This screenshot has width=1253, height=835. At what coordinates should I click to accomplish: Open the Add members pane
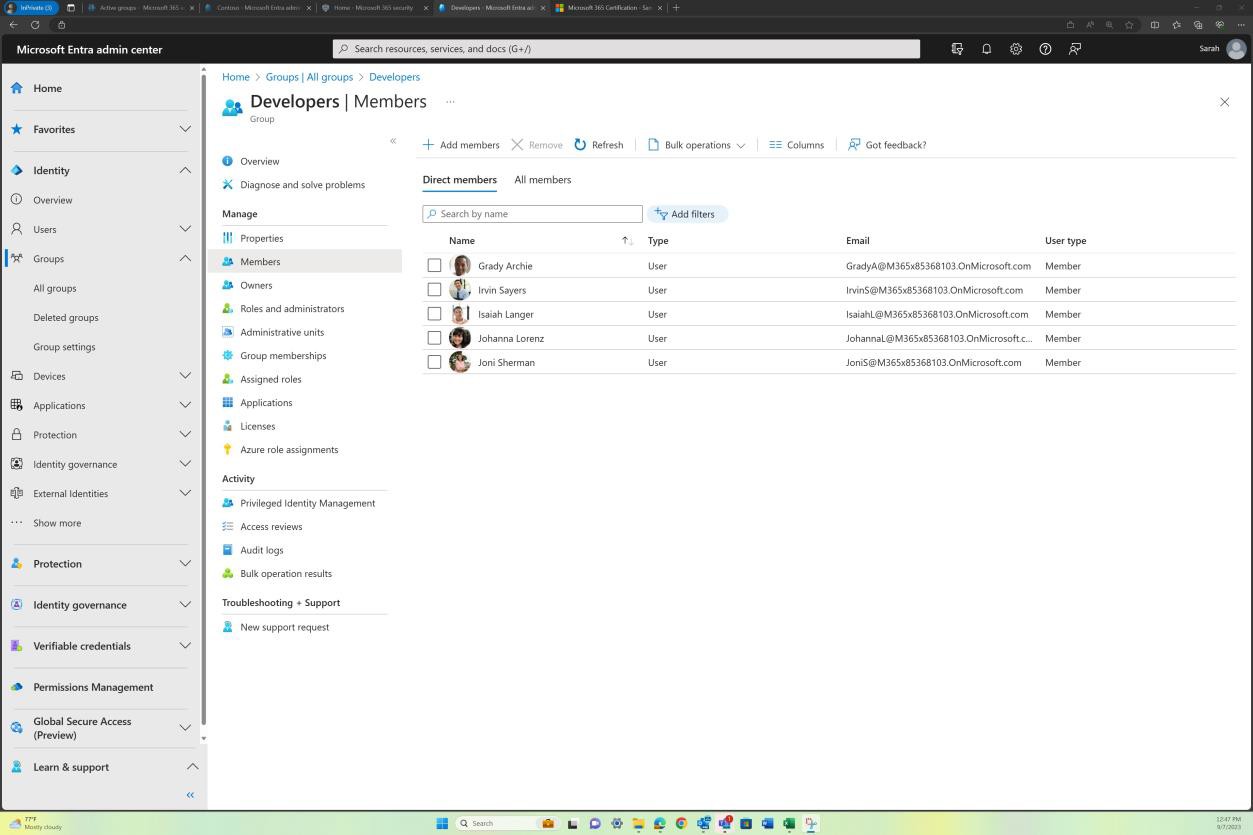[461, 144]
